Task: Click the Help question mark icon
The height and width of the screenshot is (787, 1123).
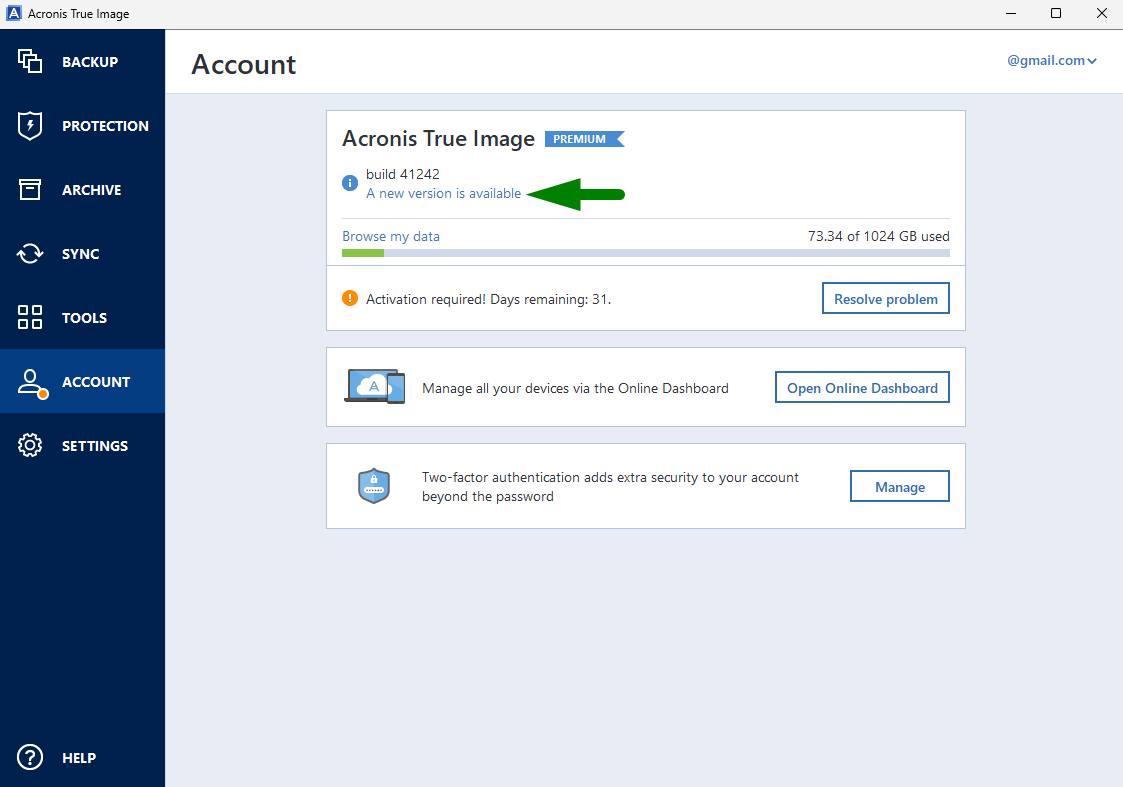Action: click(x=30, y=757)
